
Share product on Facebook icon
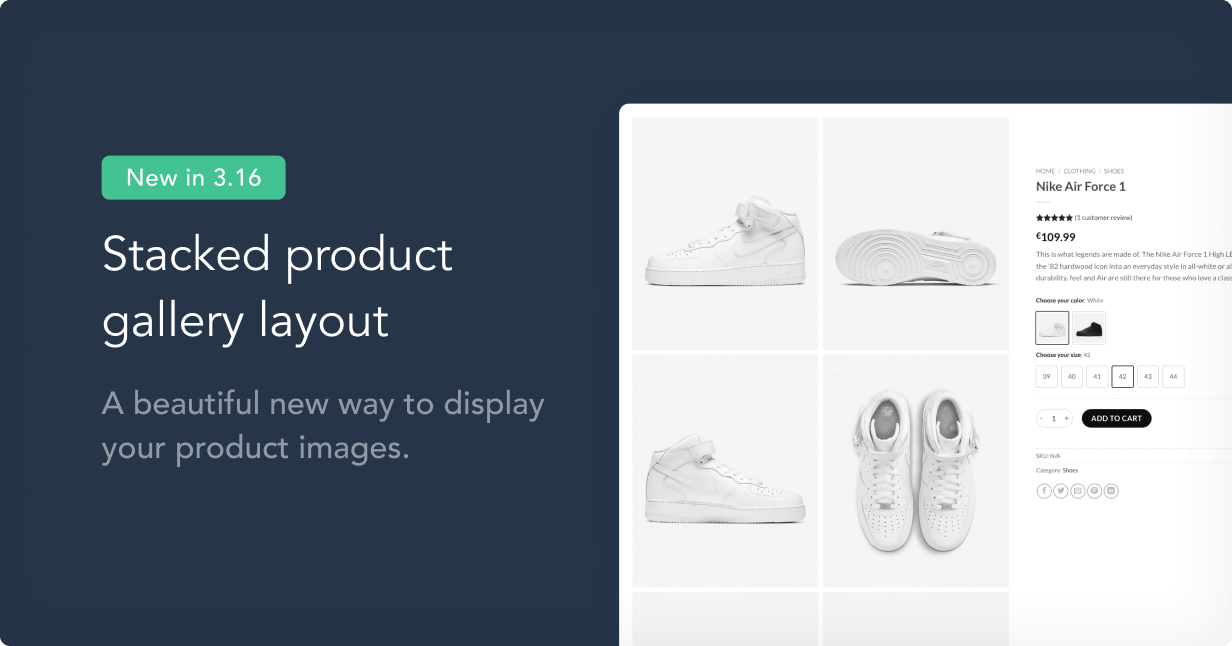[1044, 491]
